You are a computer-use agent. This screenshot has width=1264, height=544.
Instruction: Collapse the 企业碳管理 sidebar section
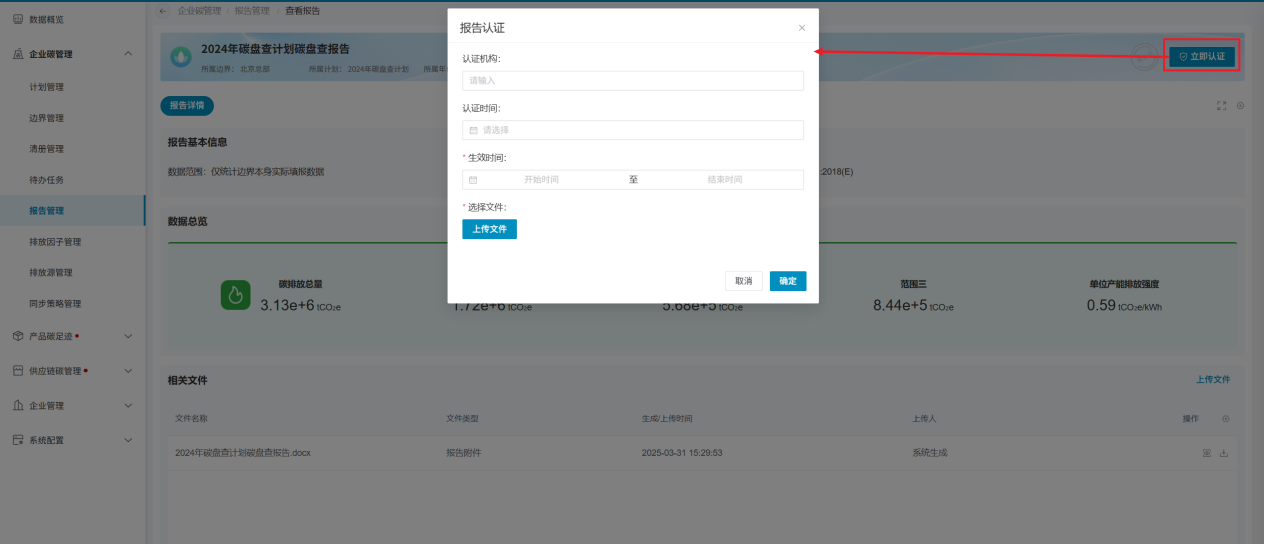pyautogui.click(x=127, y=54)
